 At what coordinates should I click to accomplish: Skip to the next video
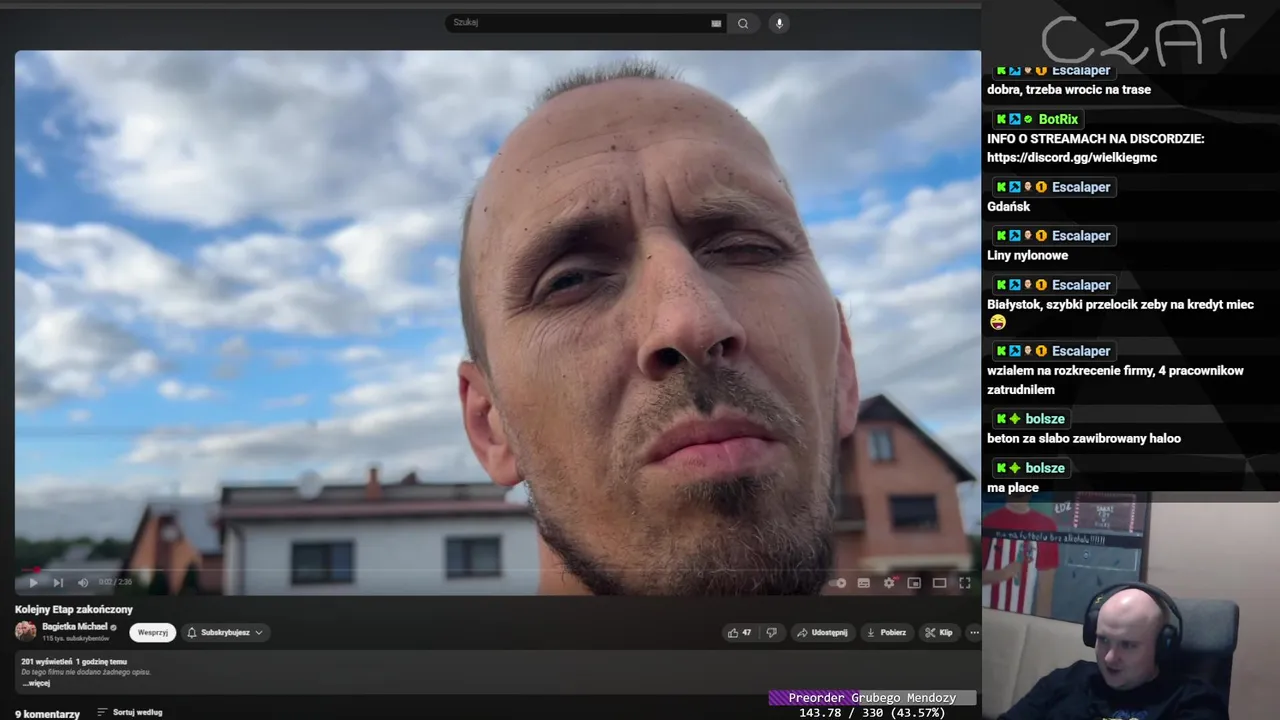click(x=58, y=582)
